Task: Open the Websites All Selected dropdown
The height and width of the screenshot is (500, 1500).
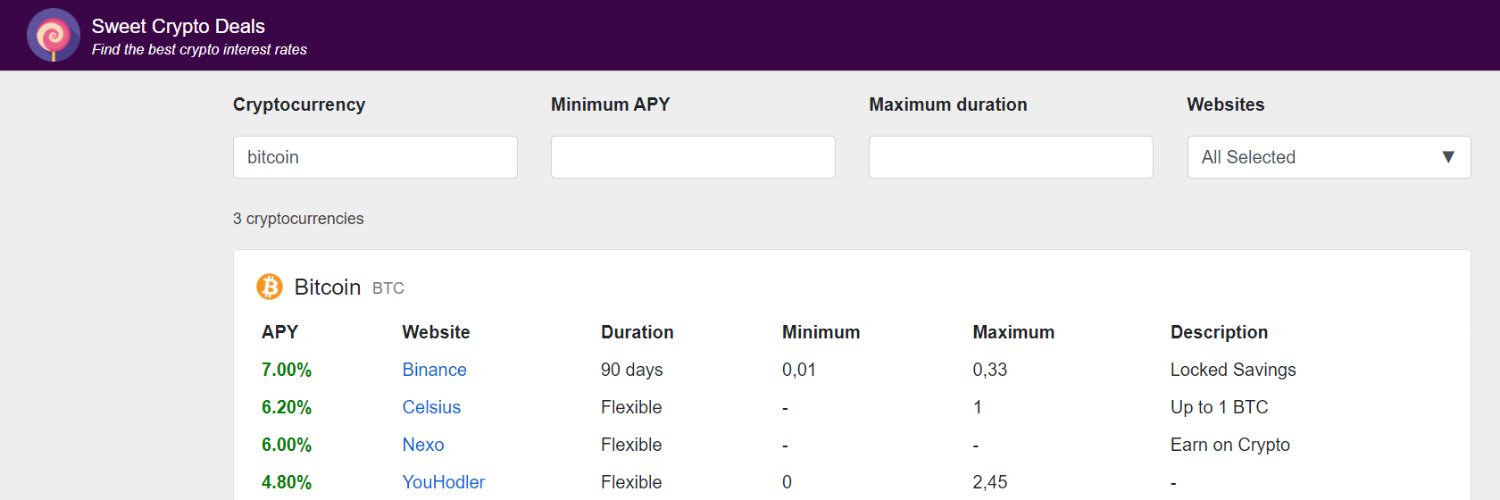Action: click(x=1329, y=157)
